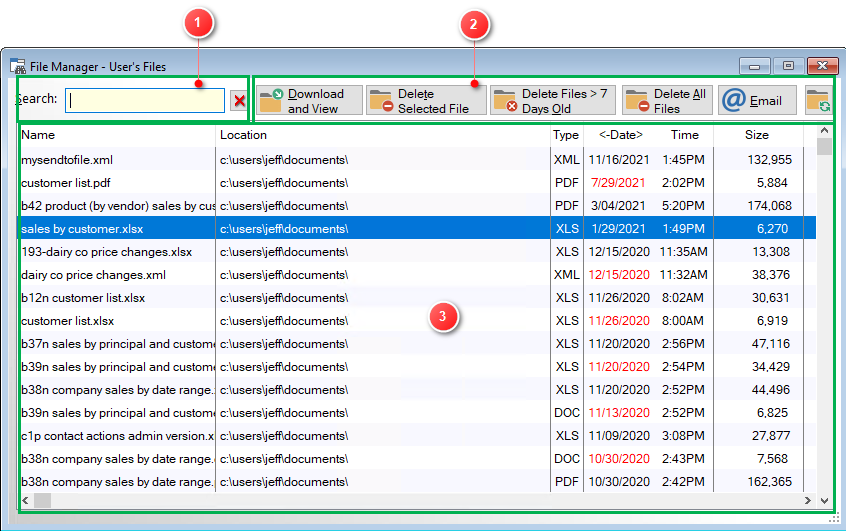
Task: Click the horizontal scrollbar thumb
Action: pyautogui.click(x=43, y=501)
